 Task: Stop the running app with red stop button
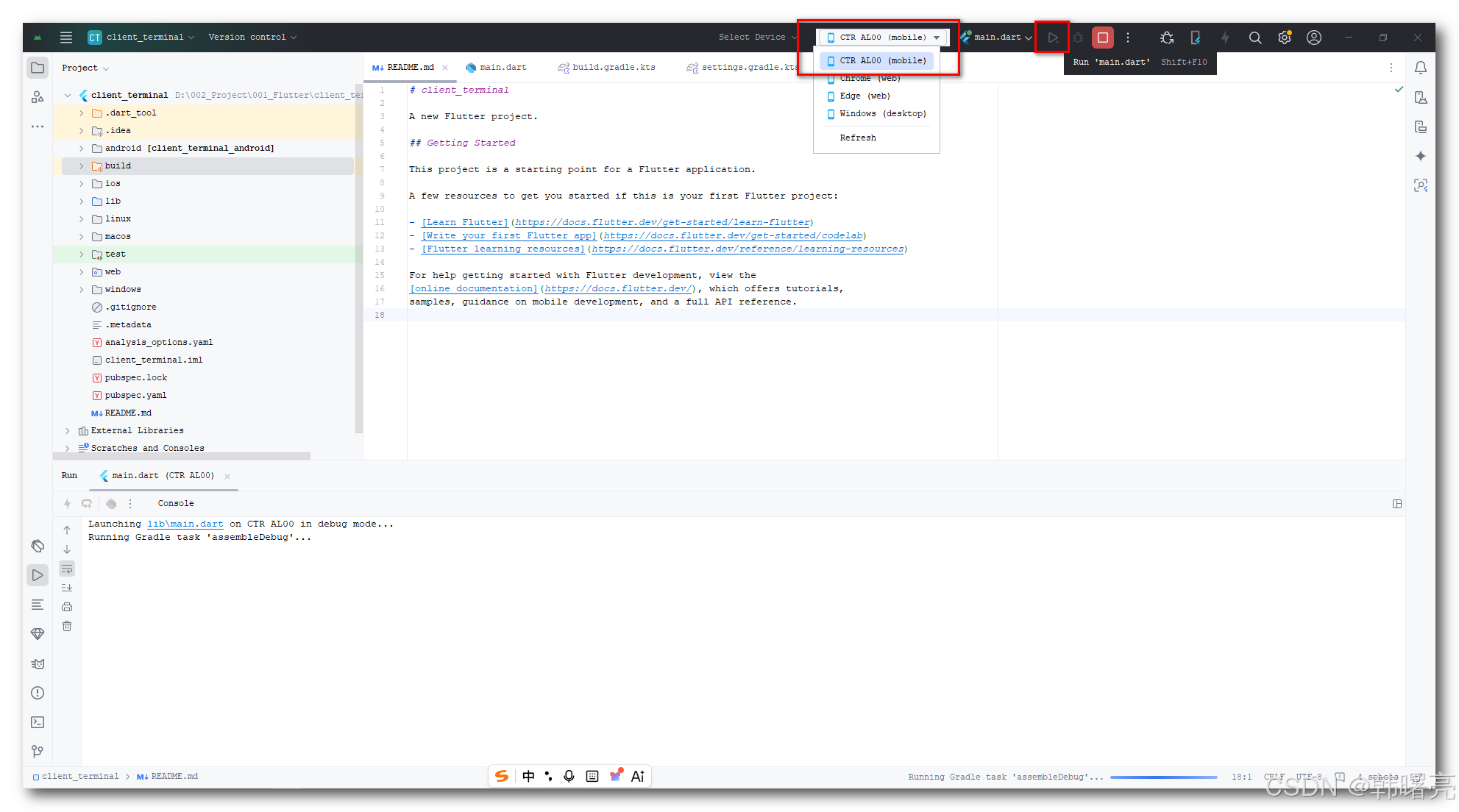[x=1102, y=38]
